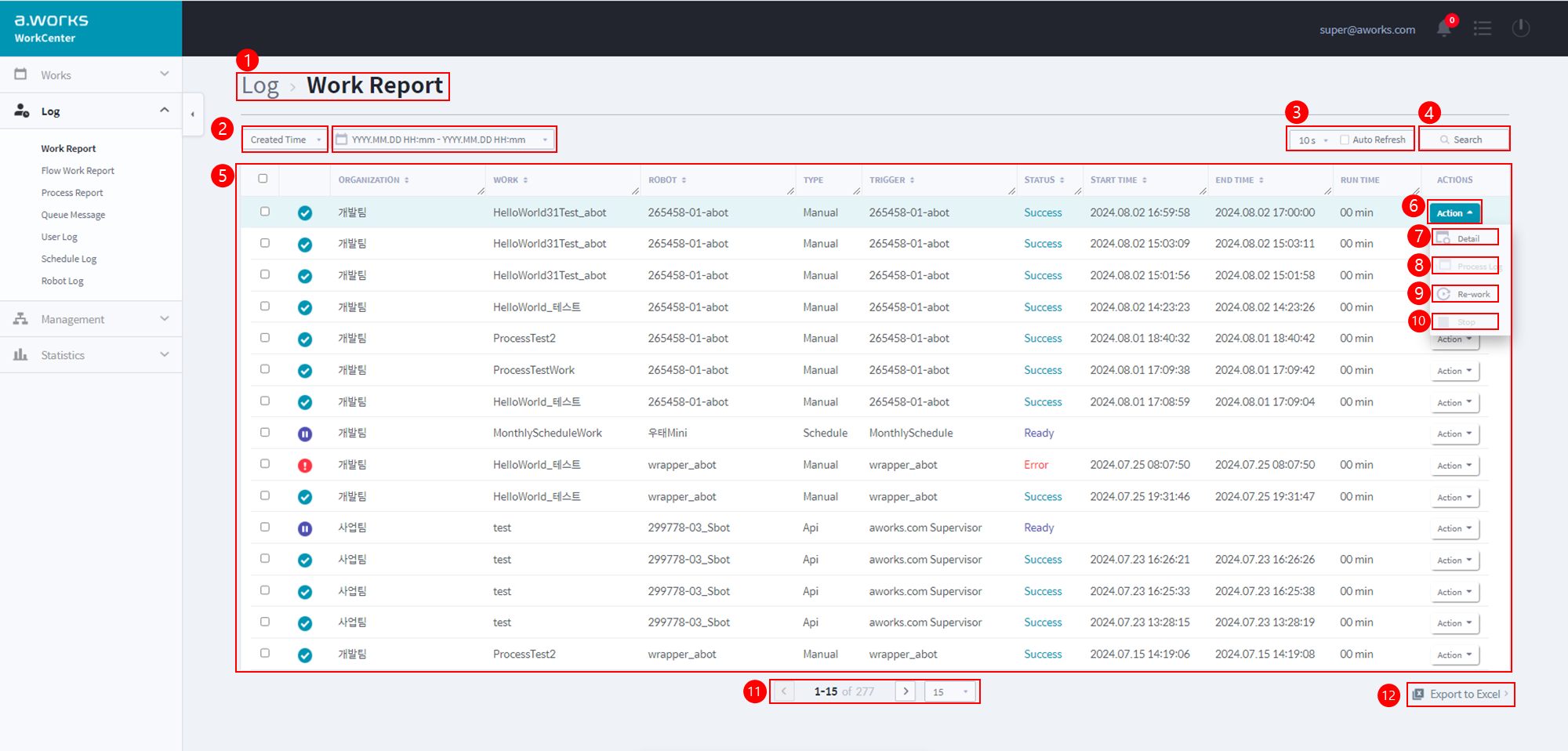Click the Log breadcrumb link
The image size is (1568, 751).
point(260,85)
